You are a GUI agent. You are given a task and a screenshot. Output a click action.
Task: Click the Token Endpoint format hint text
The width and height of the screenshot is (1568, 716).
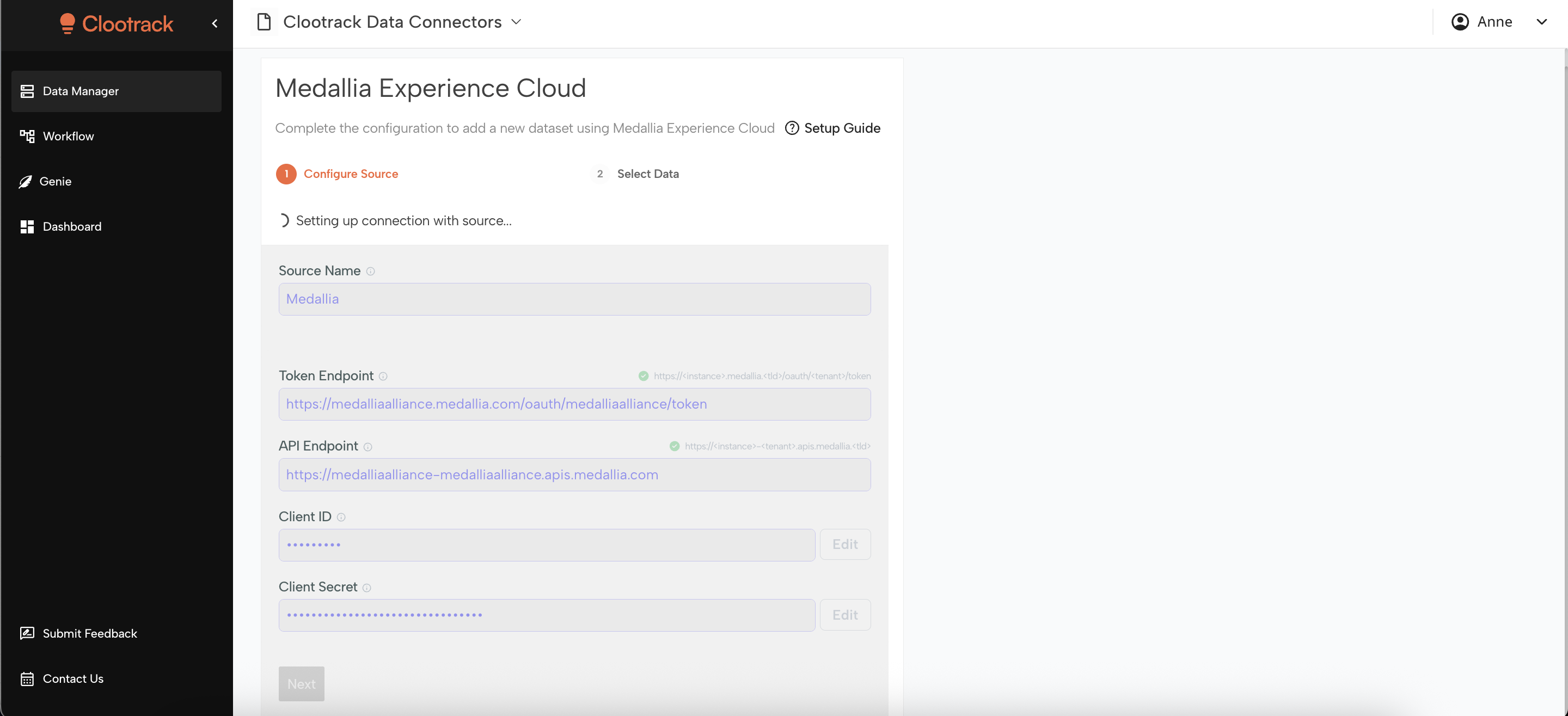point(762,376)
